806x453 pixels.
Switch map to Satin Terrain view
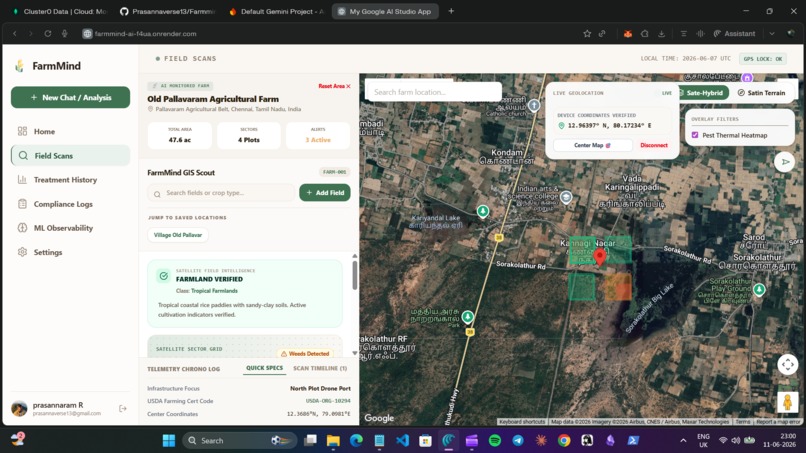pos(762,93)
